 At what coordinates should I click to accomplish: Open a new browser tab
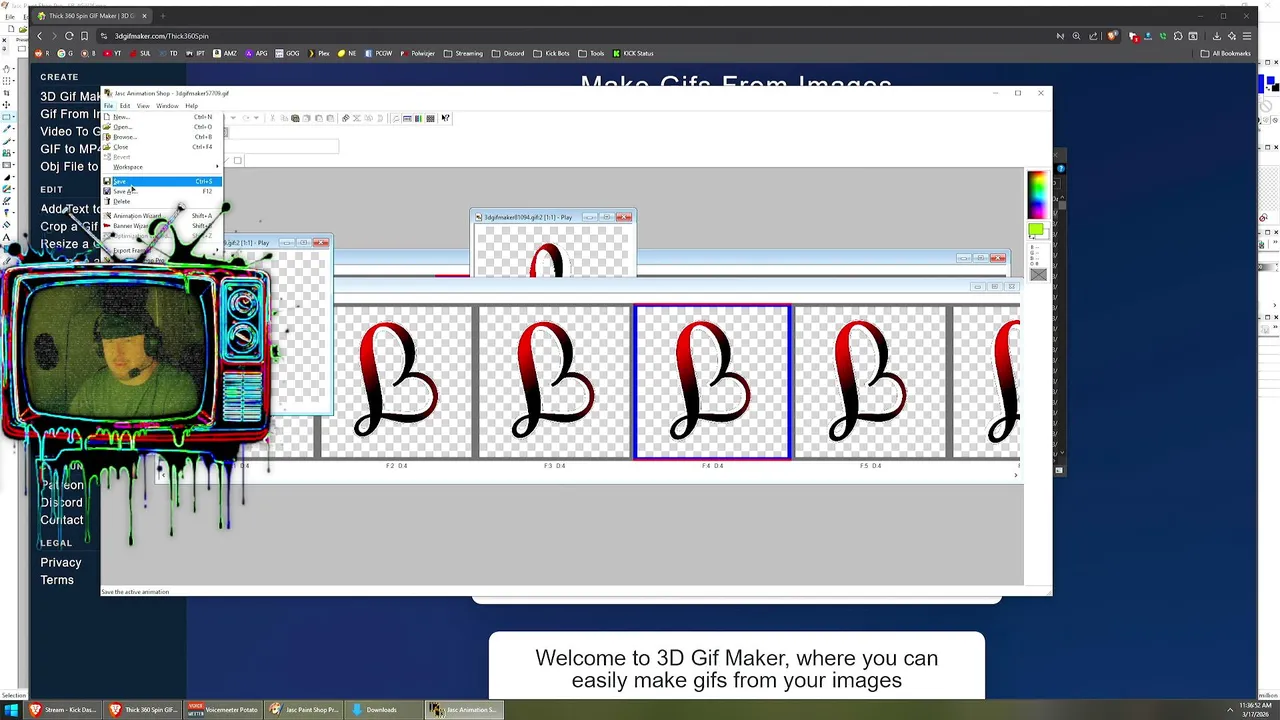(163, 16)
